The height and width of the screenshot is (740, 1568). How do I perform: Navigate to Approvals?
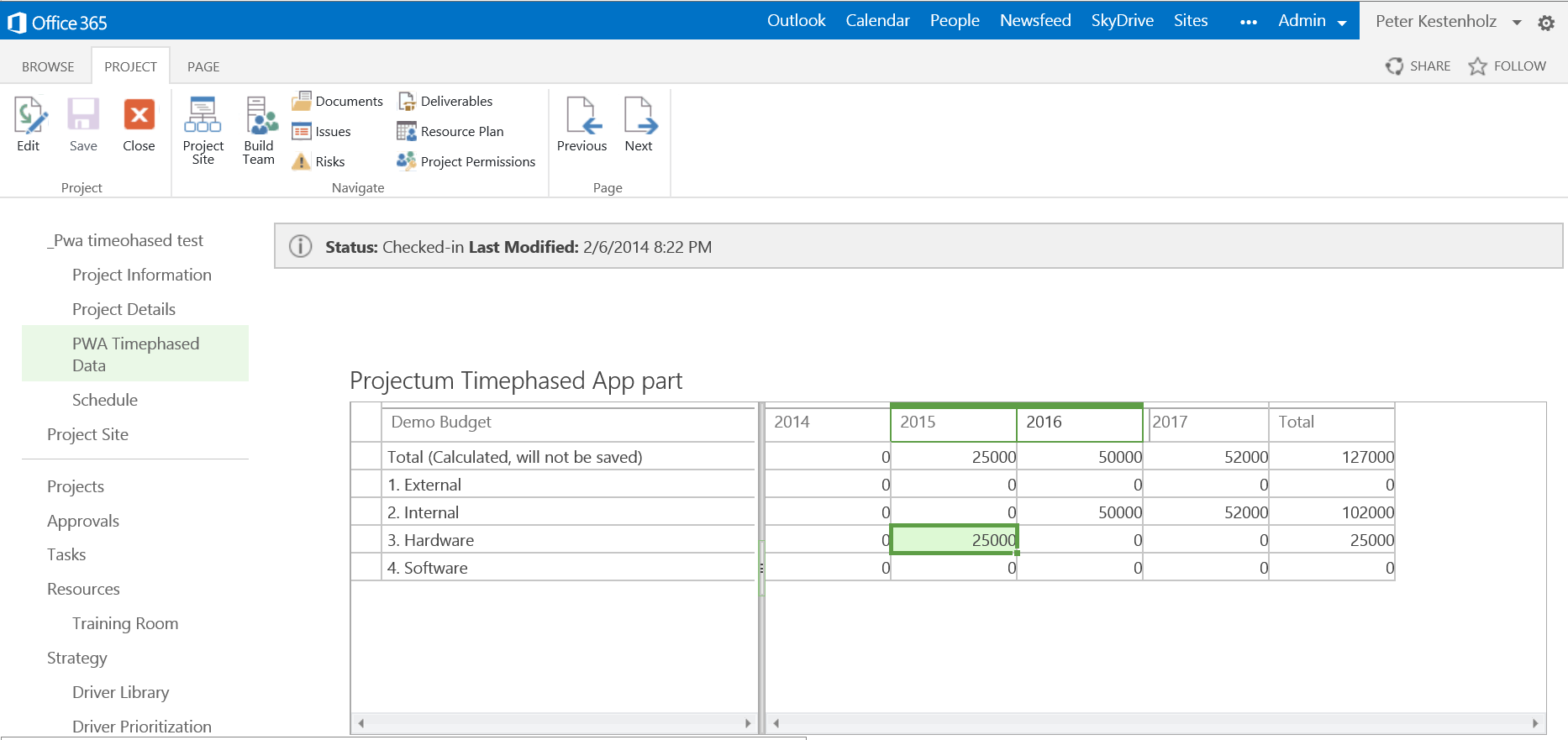(83, 521)
